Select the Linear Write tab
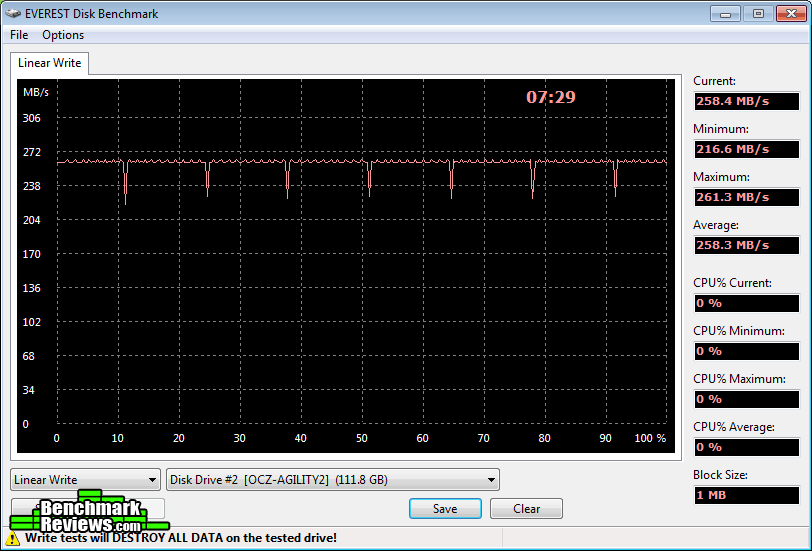The height and width of the screenshot is (551, 812). (50, 63)
